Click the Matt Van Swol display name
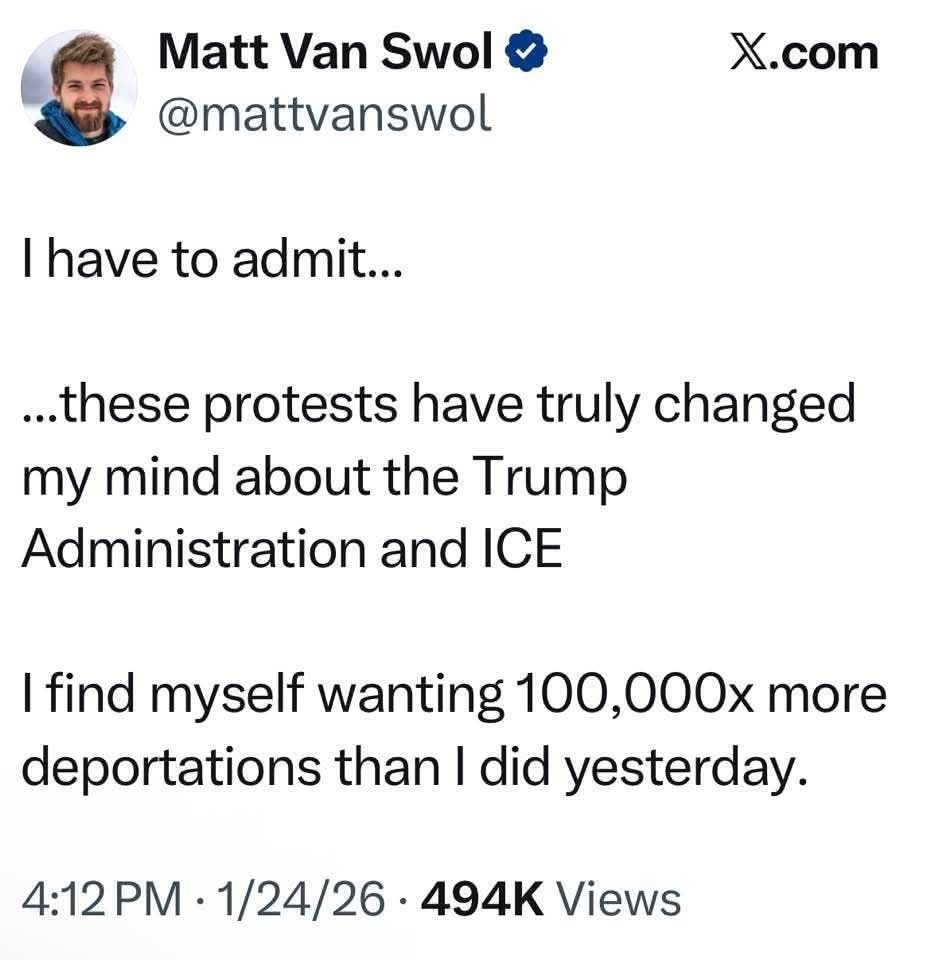This screenshot has width=931, height=960. [x=325, y=52]
